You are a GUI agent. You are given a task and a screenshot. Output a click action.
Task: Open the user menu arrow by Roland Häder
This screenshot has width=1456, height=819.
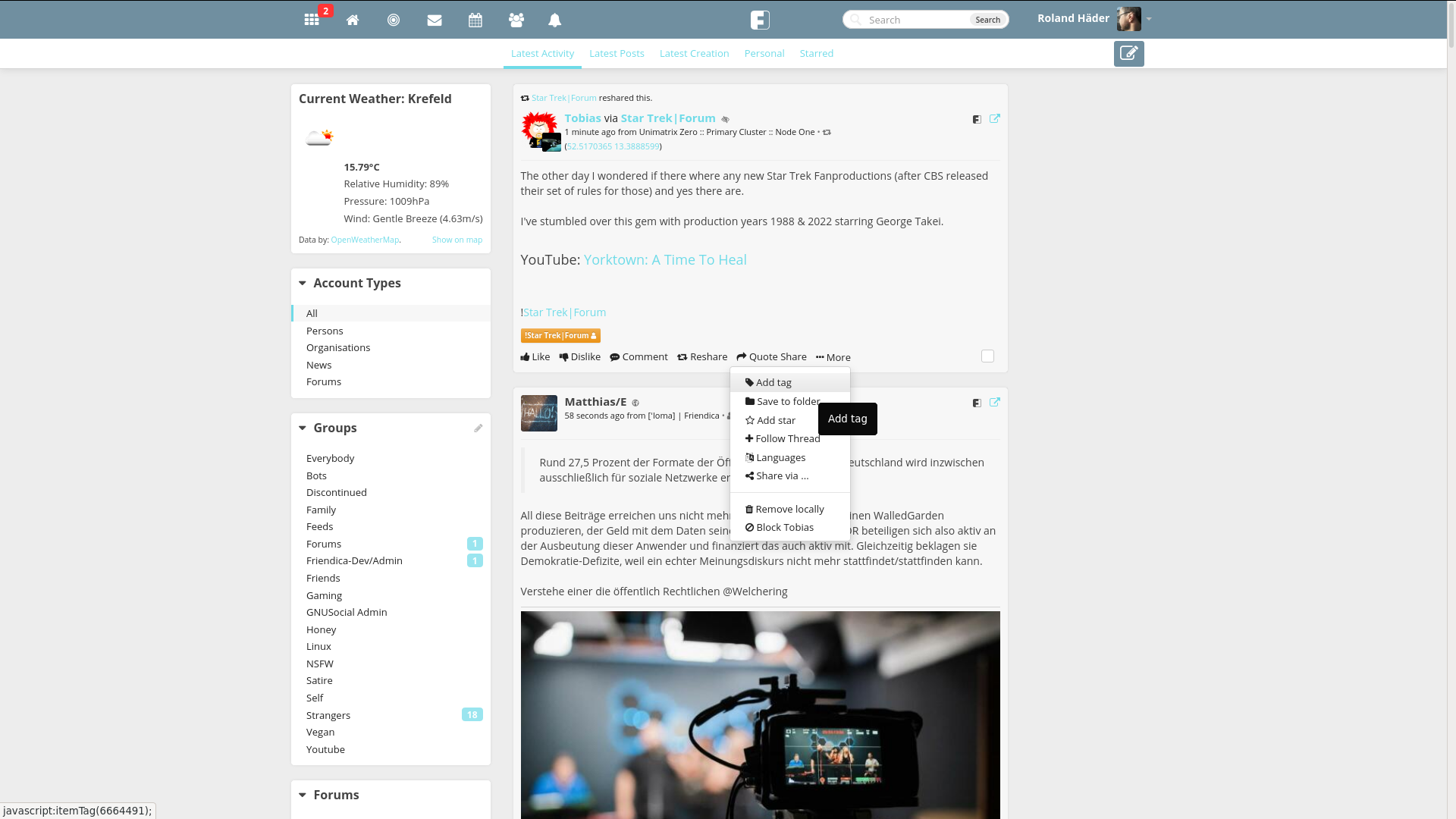[x=1149, y=19]
